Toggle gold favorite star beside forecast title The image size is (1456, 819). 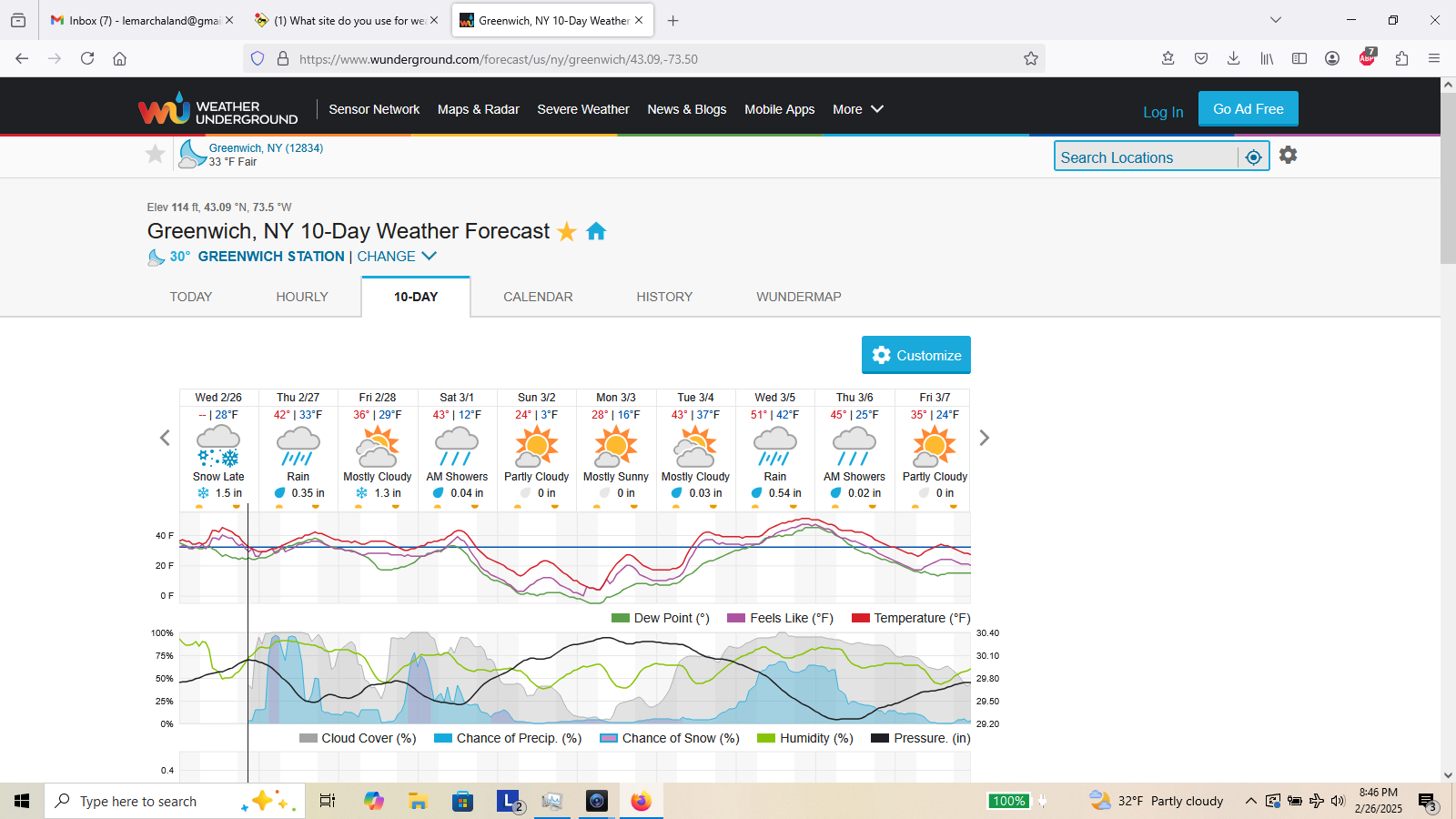coord(567,231)
